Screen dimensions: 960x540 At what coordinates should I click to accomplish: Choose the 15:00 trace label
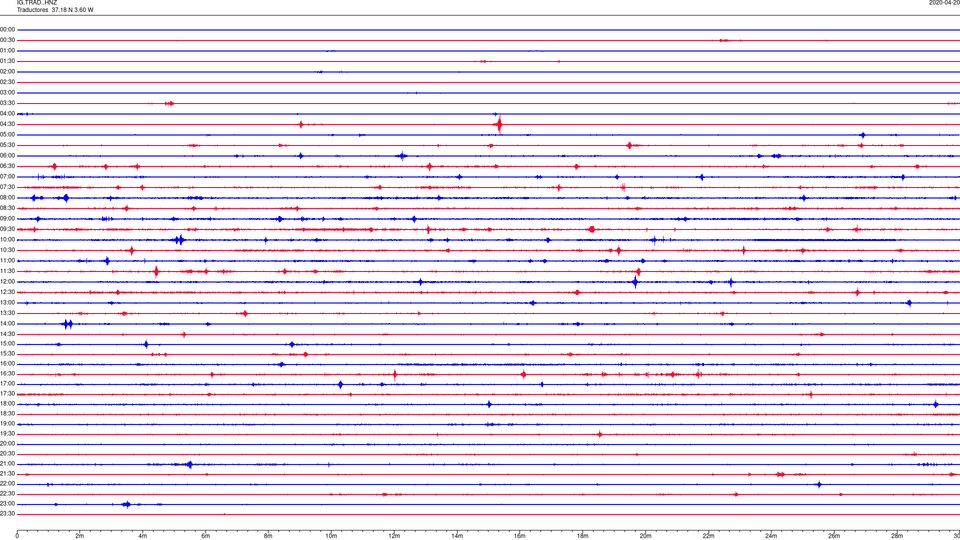(8, 344)
